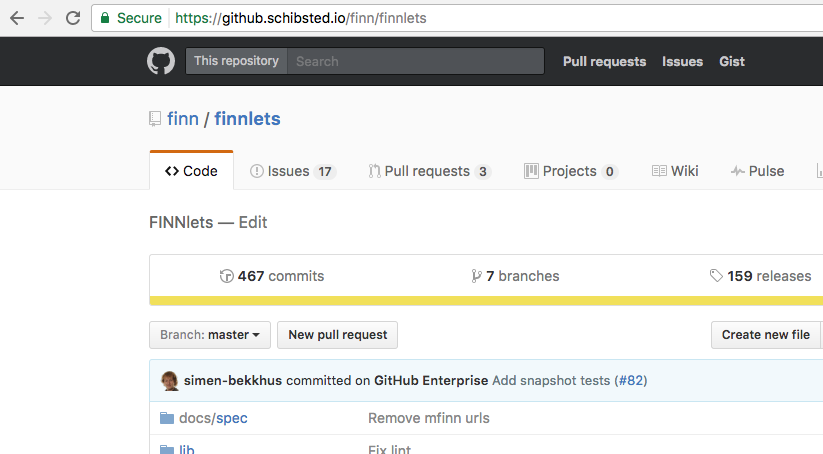The width and height of the screenshot is (823, 454).
Task: Click the repository book icon beside finn
Action: tap(155, 119)
